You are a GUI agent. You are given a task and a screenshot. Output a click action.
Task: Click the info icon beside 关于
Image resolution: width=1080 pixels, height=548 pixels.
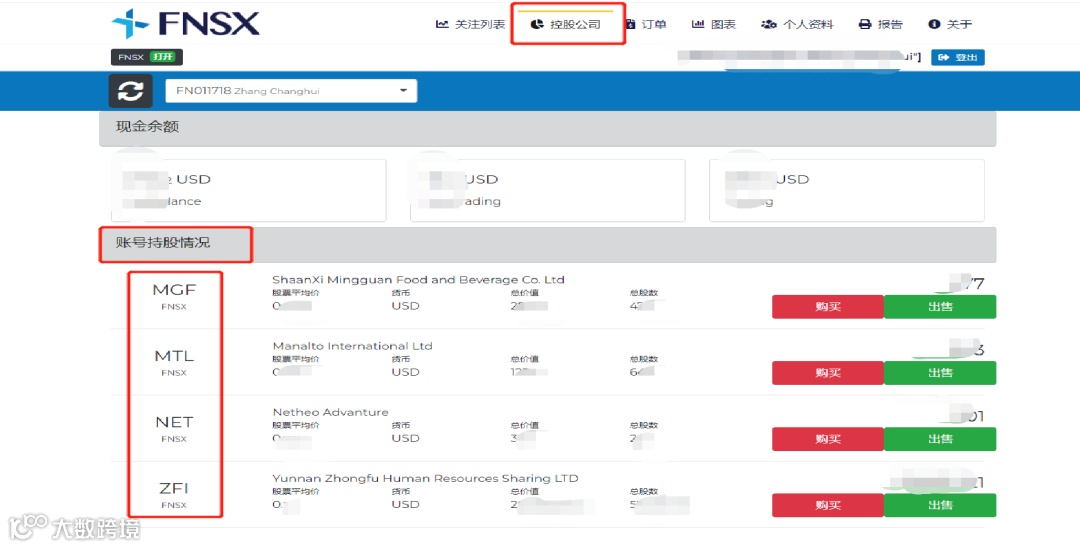(934, 24)
